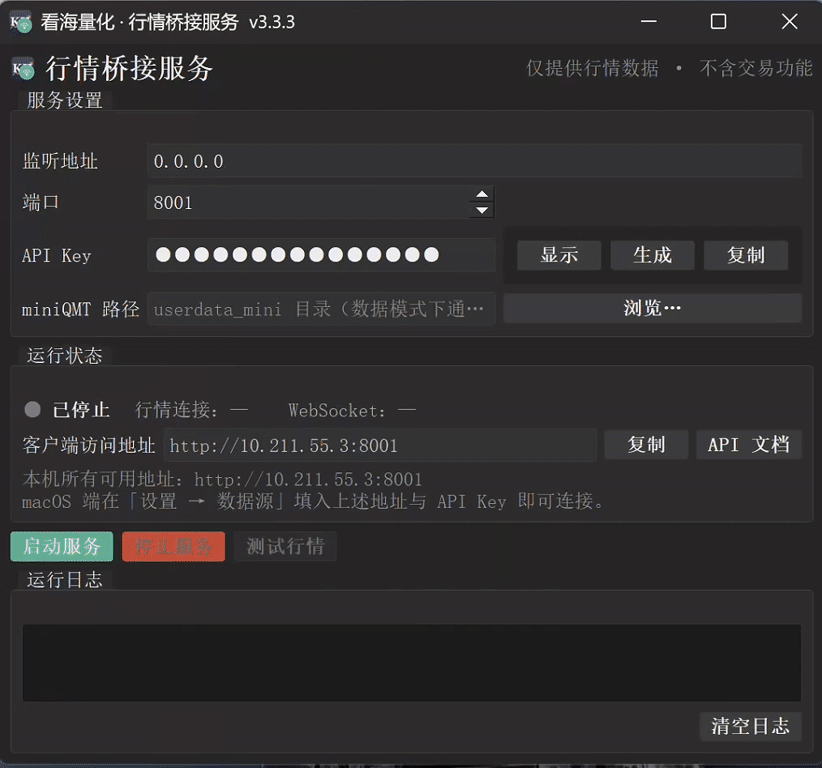The height and width of the screenshot is (768, 822).
Task: Click the 本机所有可用地址 text line
Action: [x=222, y=479]
